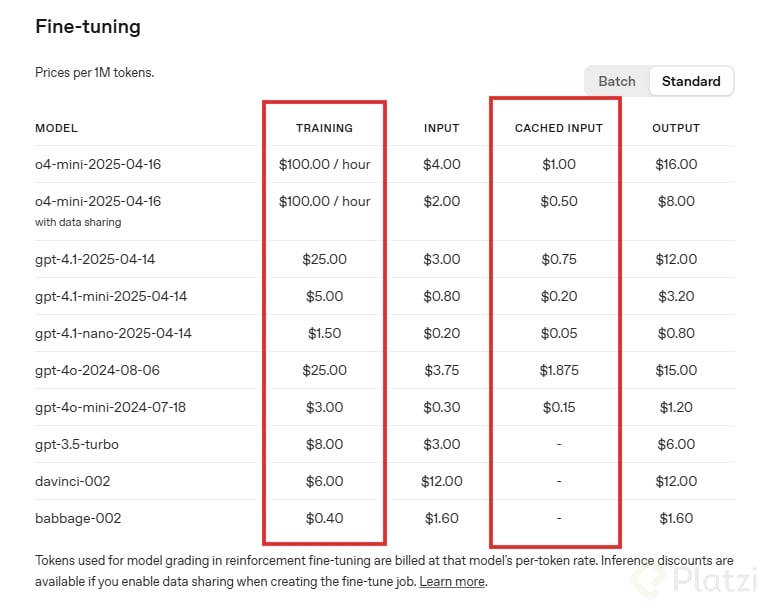Click the Fine-tuning heading
765x607 pixels.
tap(88, 27)
